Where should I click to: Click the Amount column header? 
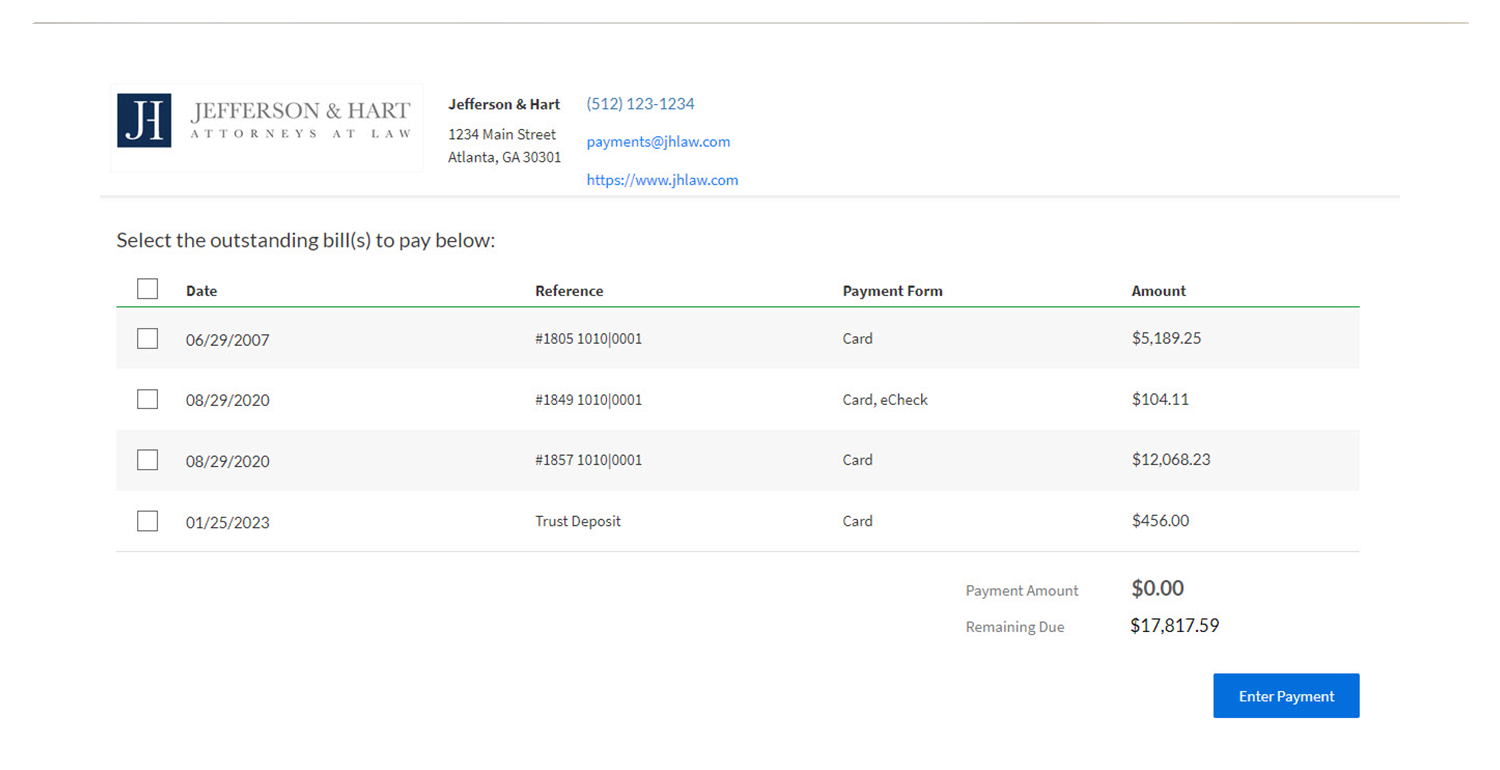pos(1158,291)
